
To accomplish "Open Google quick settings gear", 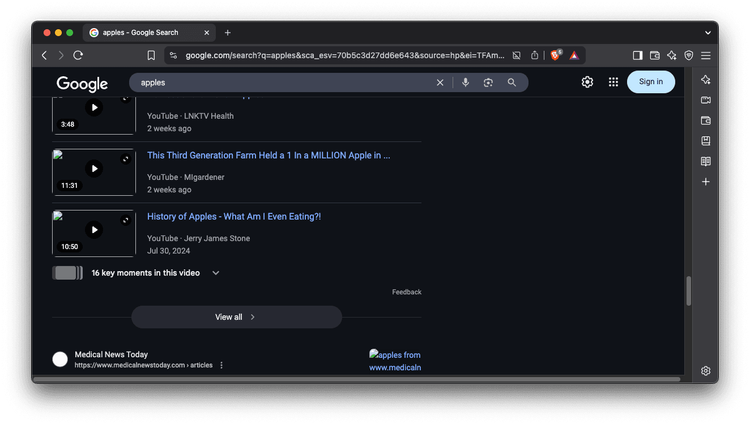I will [587, 82].
